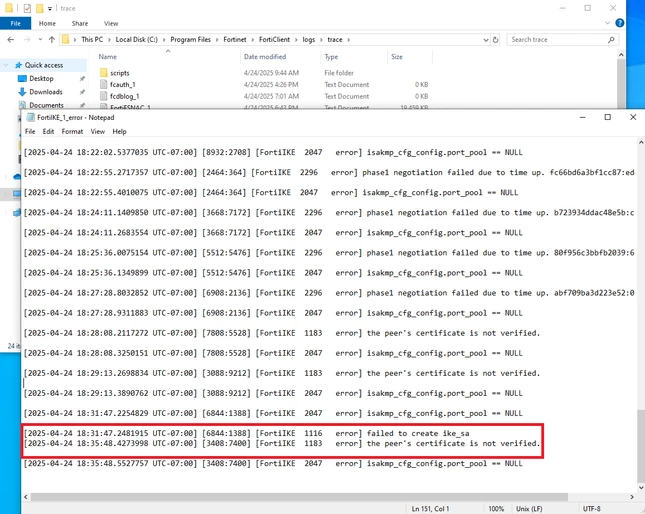
Task: Click the 100% zoom status entry
Action: coord(496,509)
